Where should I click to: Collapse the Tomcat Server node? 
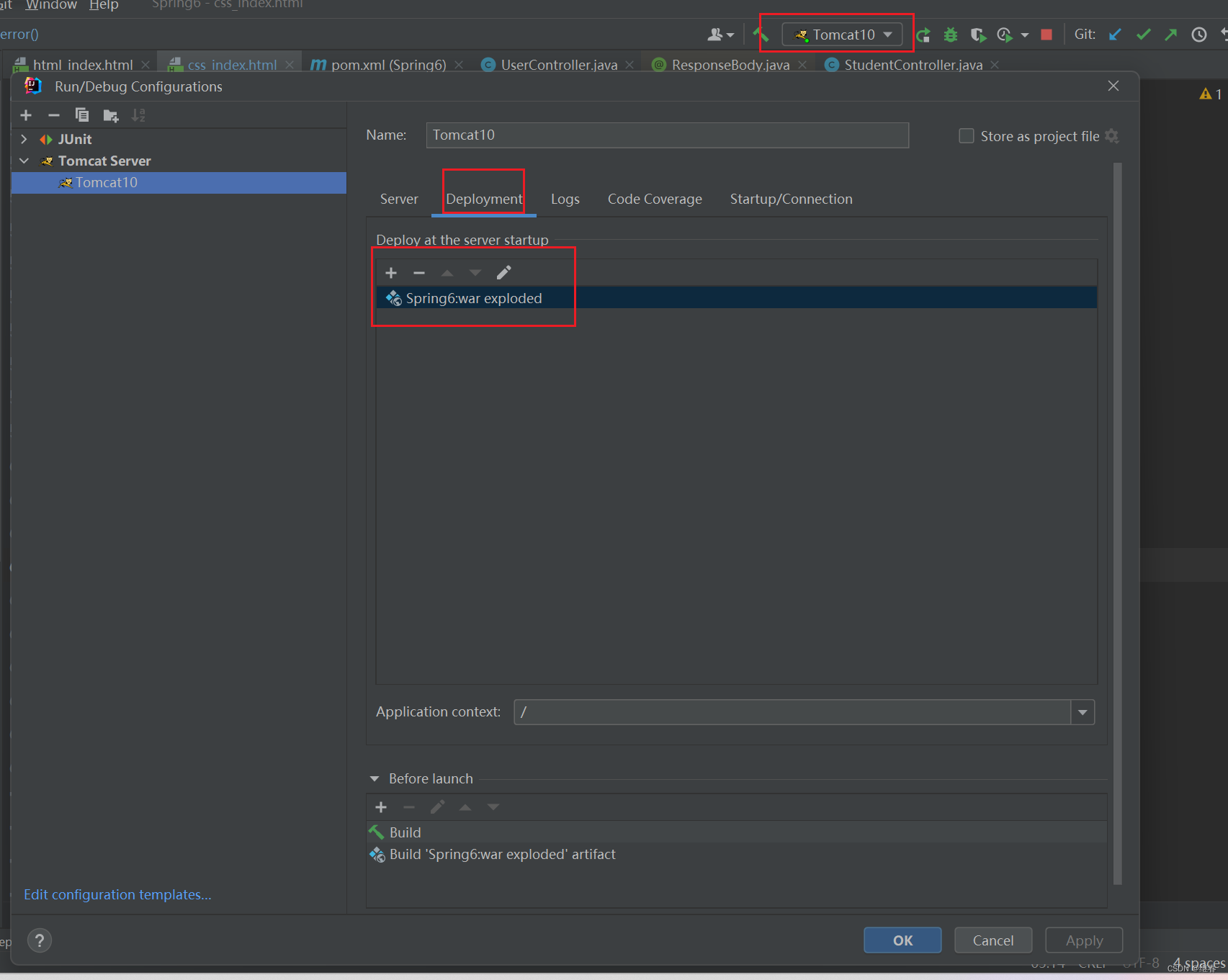[24, 161]
